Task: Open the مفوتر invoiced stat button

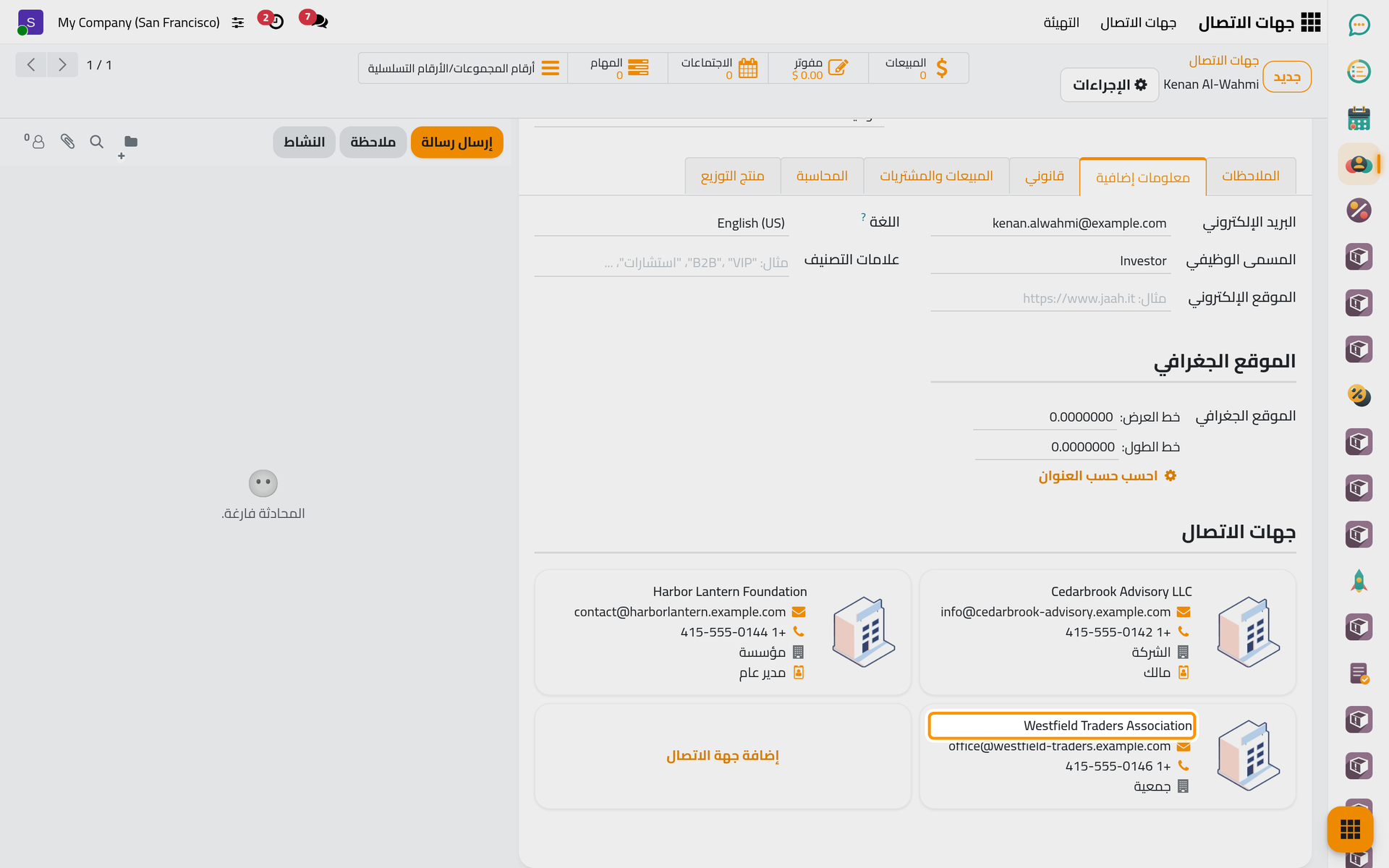Action: [x=818, y=68]
